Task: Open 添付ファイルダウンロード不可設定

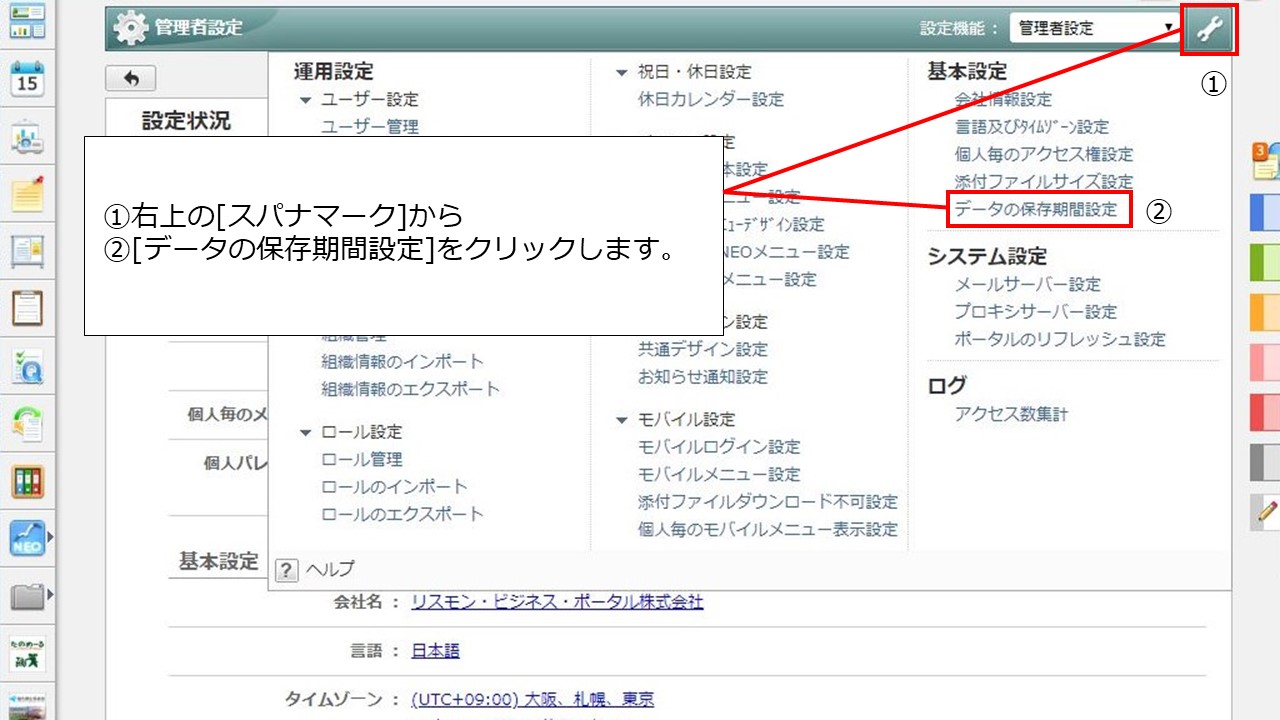Action: click(x=768, y=502)
